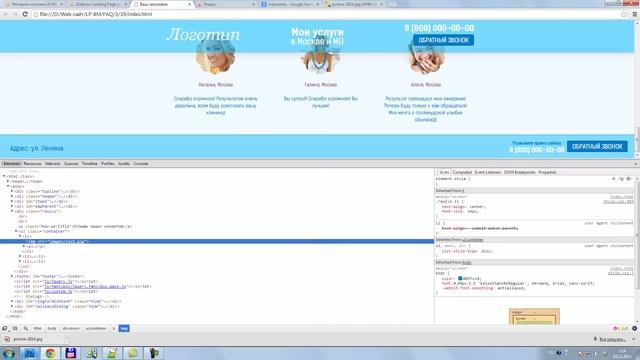
Task: Switch to the Resources panel tab
Action: pyautogui.click(x=32, y=164)
